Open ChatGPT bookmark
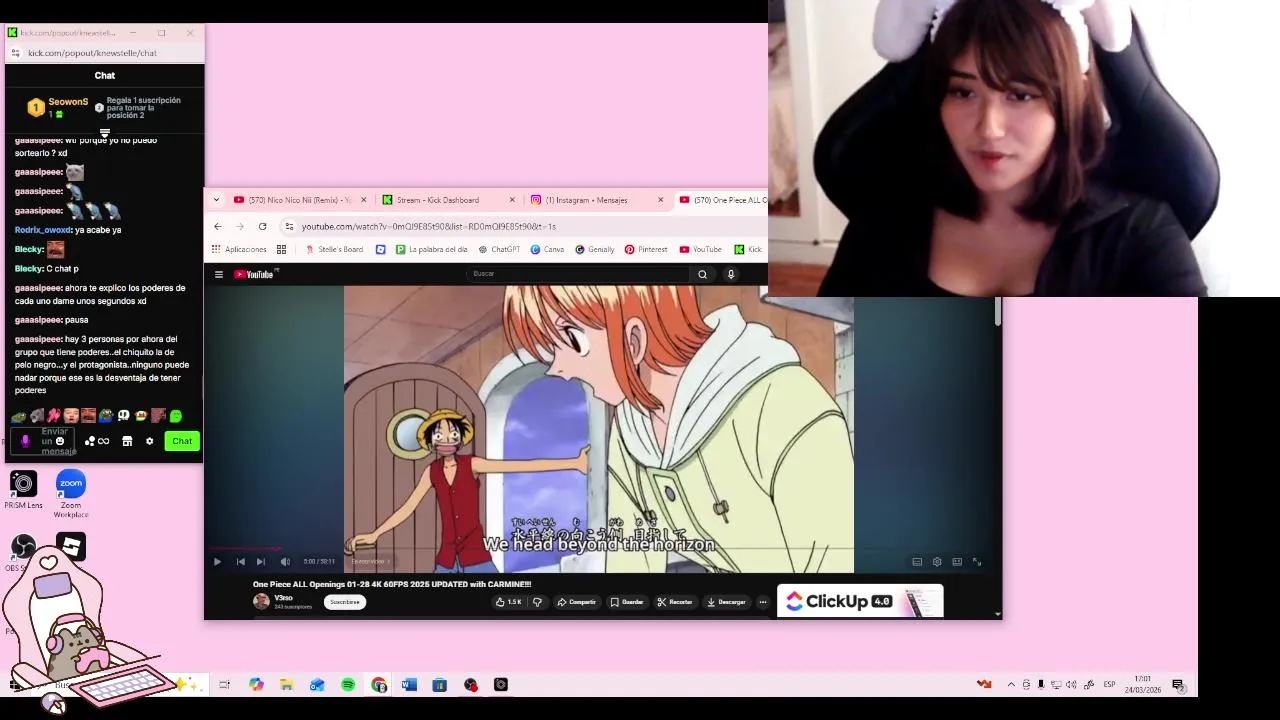The height and width of the screenshot is (720, 1280). (x=499, y=249)
